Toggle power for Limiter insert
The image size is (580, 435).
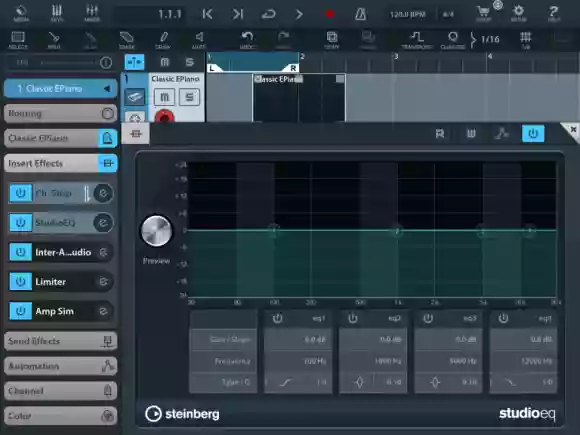20,282
